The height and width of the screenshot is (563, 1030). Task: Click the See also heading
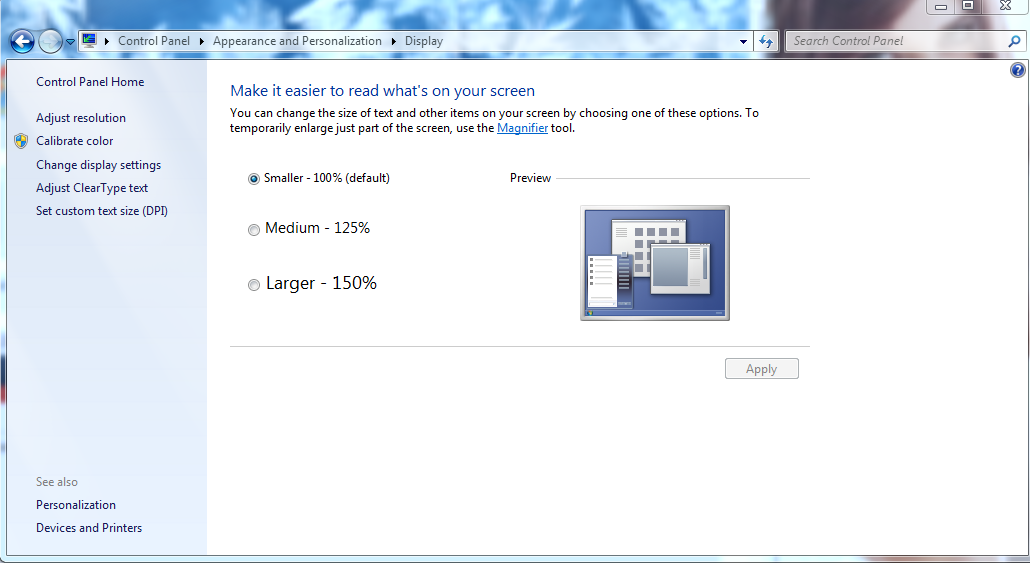tap(56, 482)
